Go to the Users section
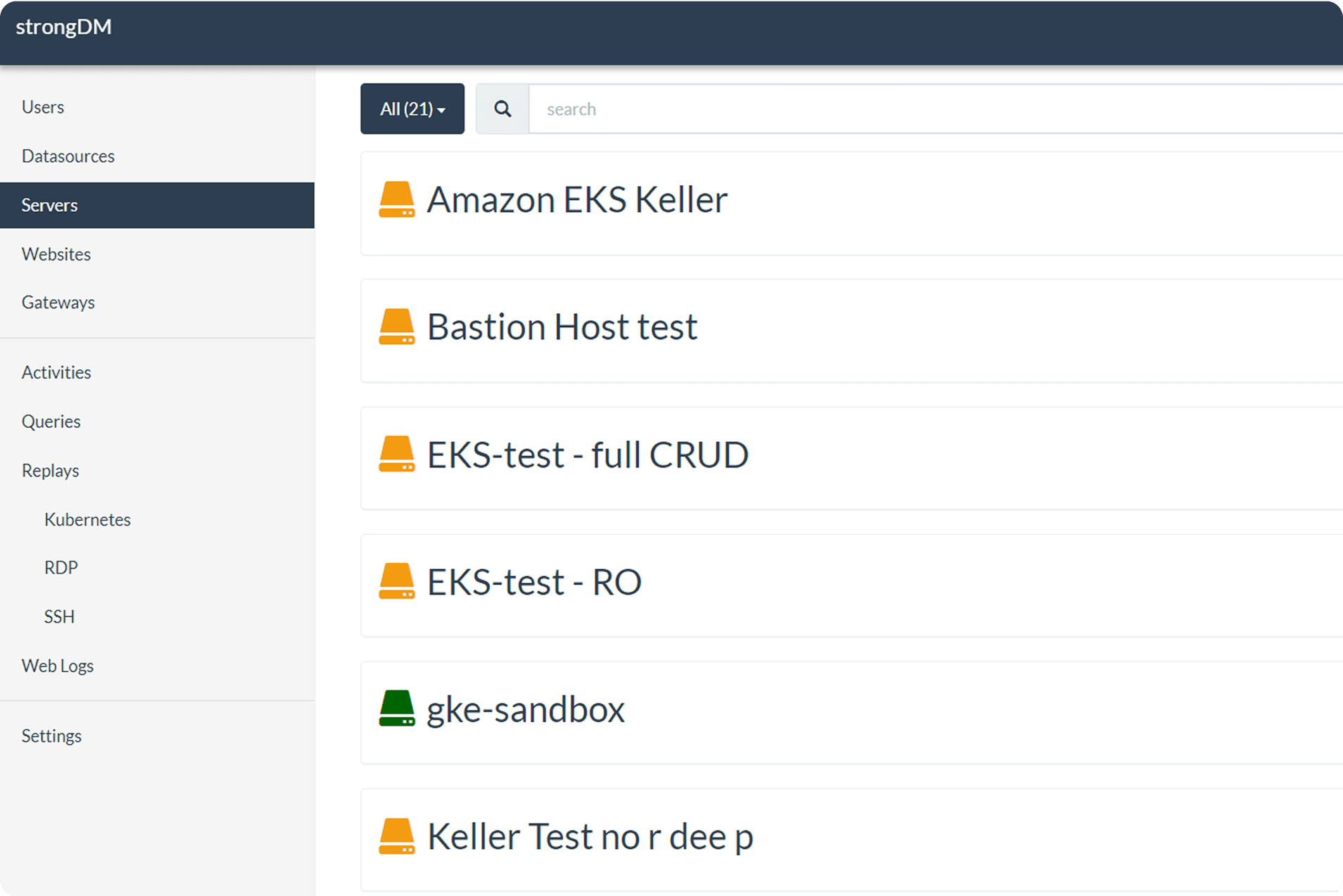This screenshot has width=1343, height=896. click(x=43, y=107)
